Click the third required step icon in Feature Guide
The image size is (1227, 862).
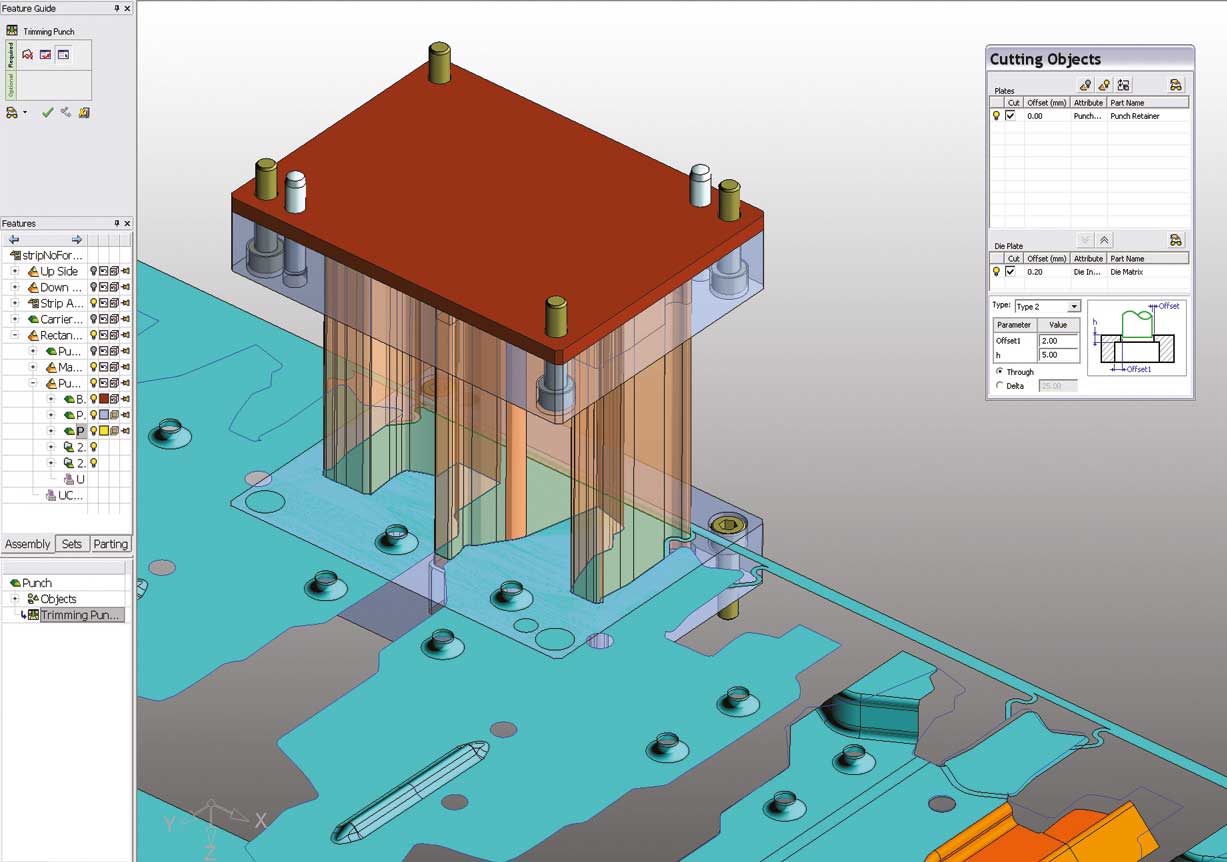[63, 55]
